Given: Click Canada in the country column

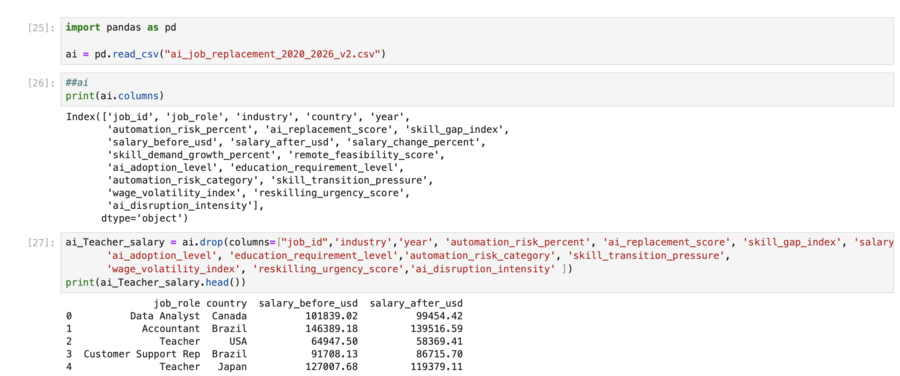Looking at the screenshot, I should [x=229, y=316].
